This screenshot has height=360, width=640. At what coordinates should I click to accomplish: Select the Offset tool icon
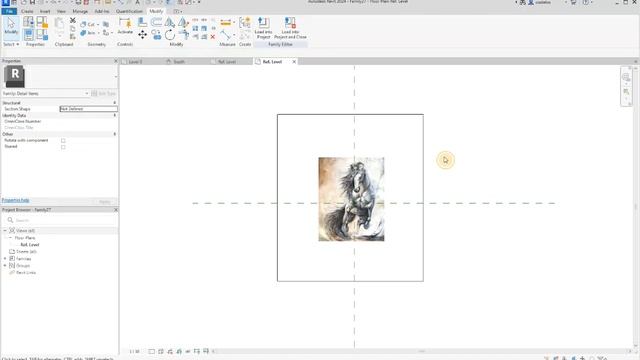(156, 22)
